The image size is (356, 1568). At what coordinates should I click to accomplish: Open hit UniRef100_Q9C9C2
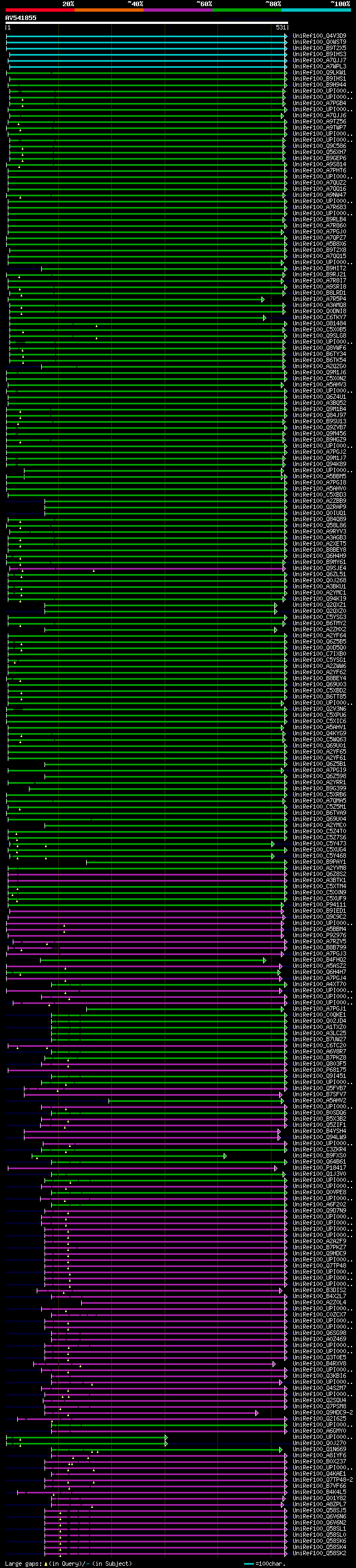319,917
